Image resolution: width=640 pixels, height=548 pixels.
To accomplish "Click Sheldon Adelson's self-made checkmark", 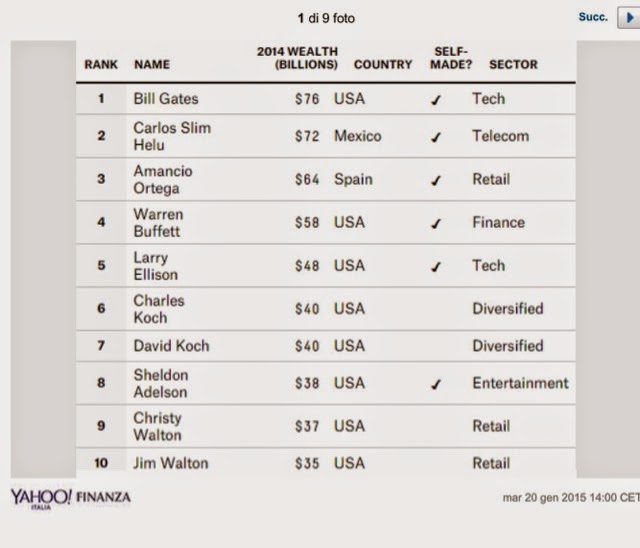I will pos(436,384).
